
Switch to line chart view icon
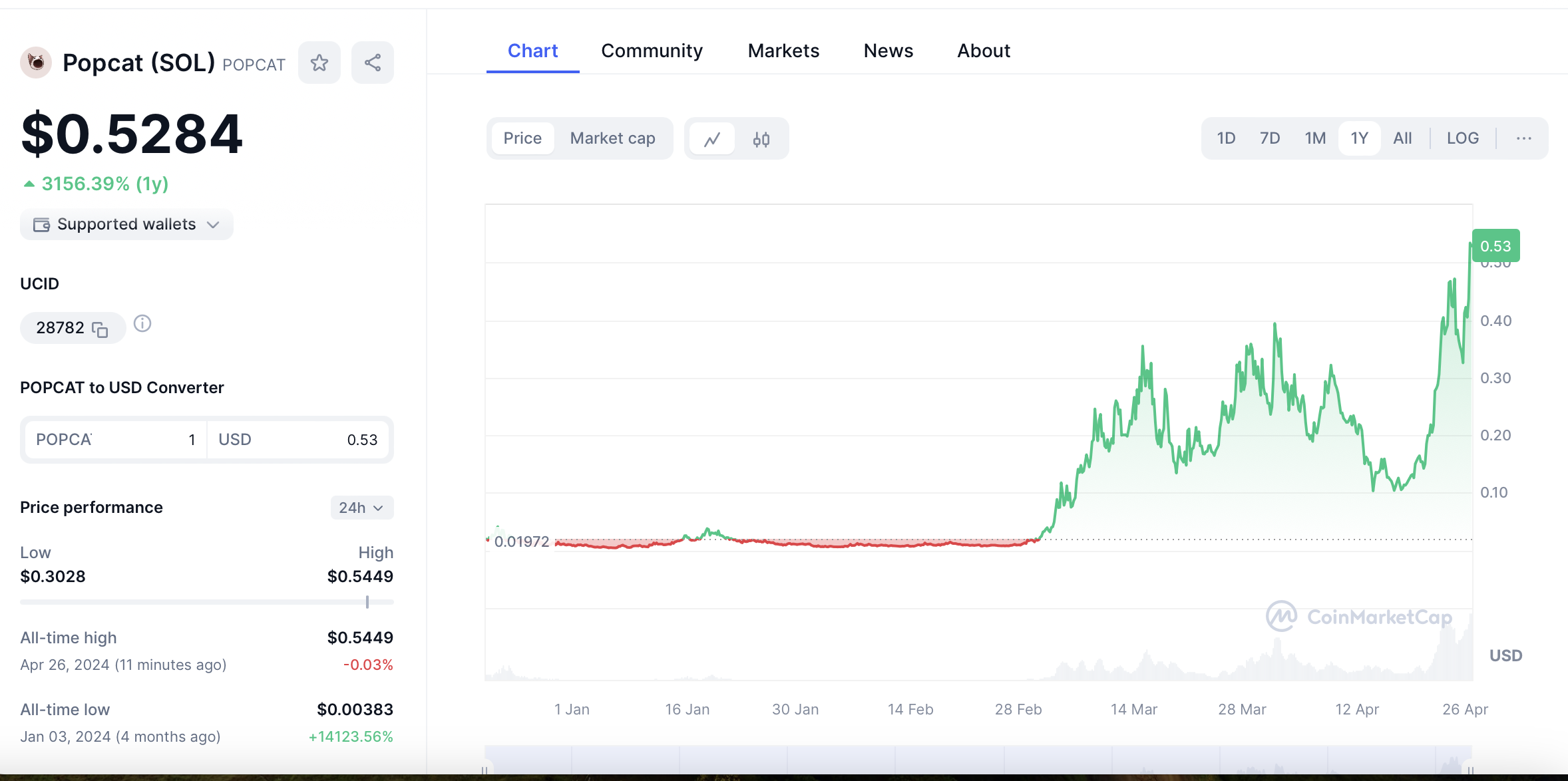coord(712,139)
